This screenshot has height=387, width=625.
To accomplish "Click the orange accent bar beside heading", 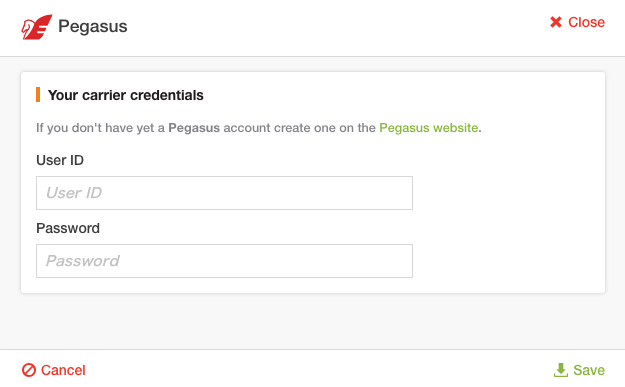I will 38,95.
